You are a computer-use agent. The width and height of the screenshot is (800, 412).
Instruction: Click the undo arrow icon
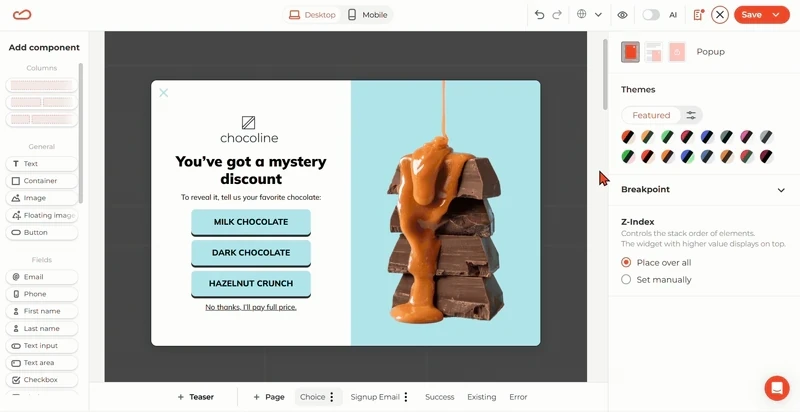pos(539,15)
